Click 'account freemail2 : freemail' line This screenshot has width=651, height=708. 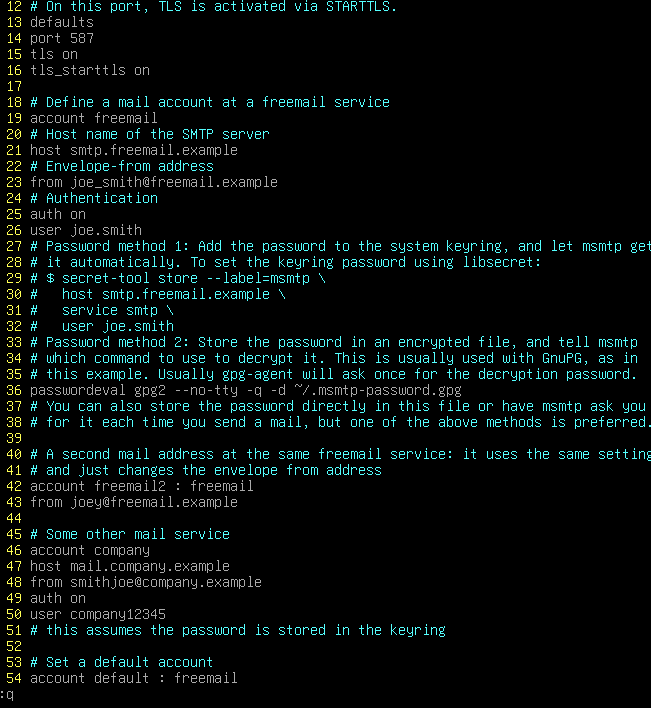point(142,486)
